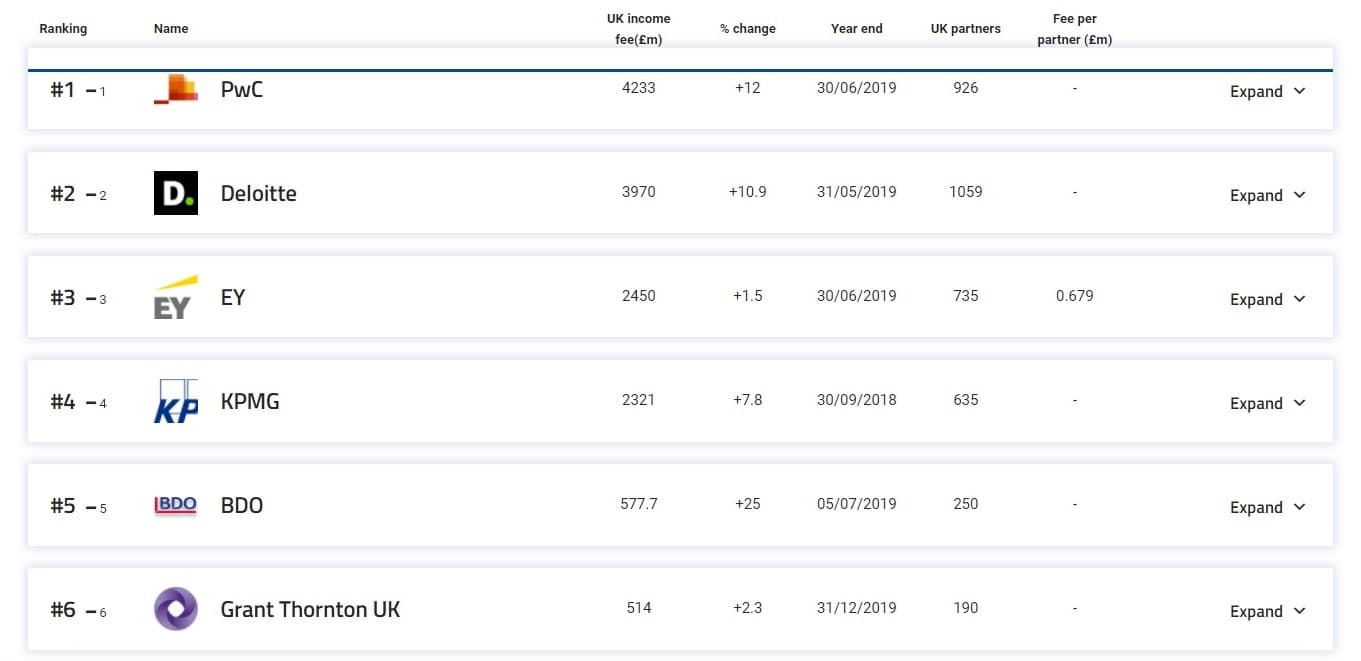Image resolution: width=1361 pixels, height=661 pixels.
Task: Click the #3 ranking for EY
Action: coord(63,297)
